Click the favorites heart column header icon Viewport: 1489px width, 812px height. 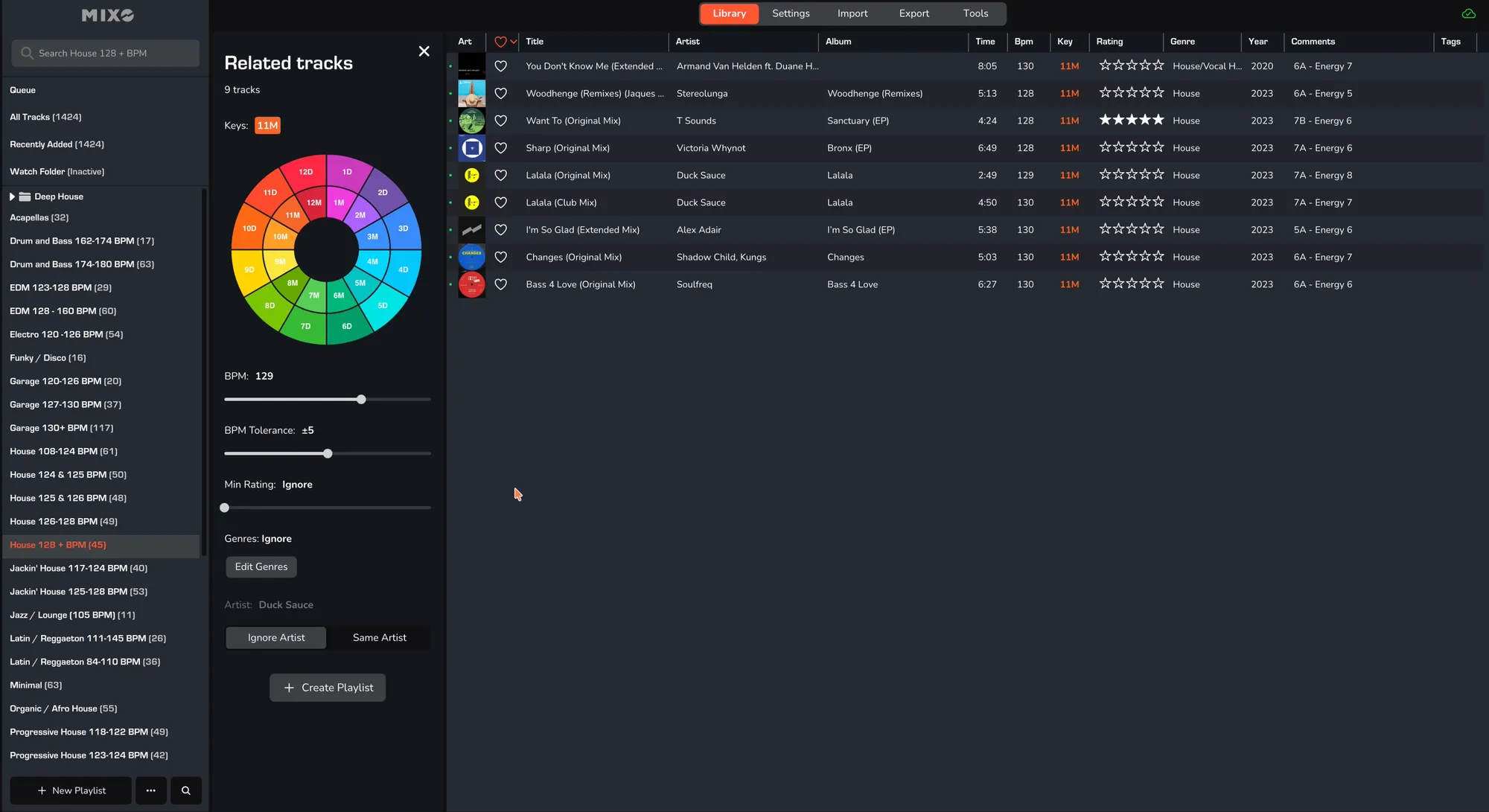pyautogui.click(x=500, y=42)
